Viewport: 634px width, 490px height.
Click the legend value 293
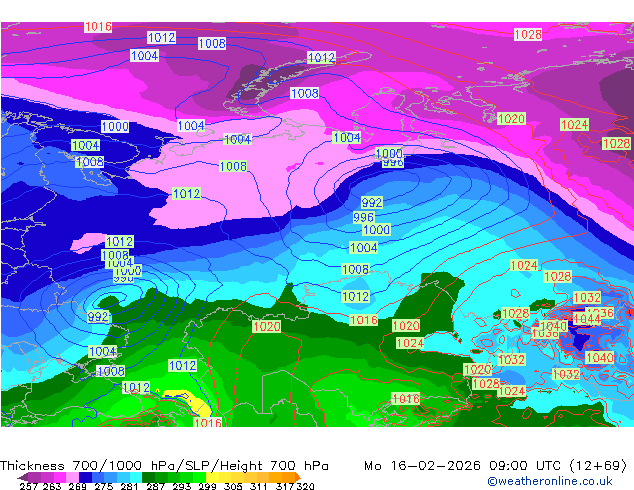[x=181, y=486]
